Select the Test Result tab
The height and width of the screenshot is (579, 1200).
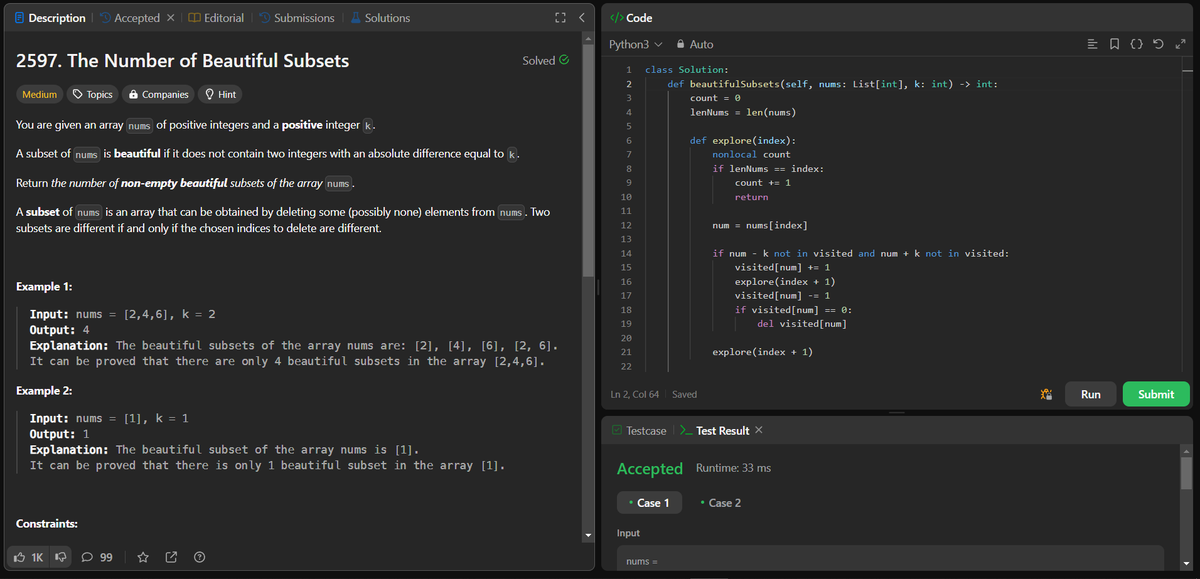pos(714,430)
